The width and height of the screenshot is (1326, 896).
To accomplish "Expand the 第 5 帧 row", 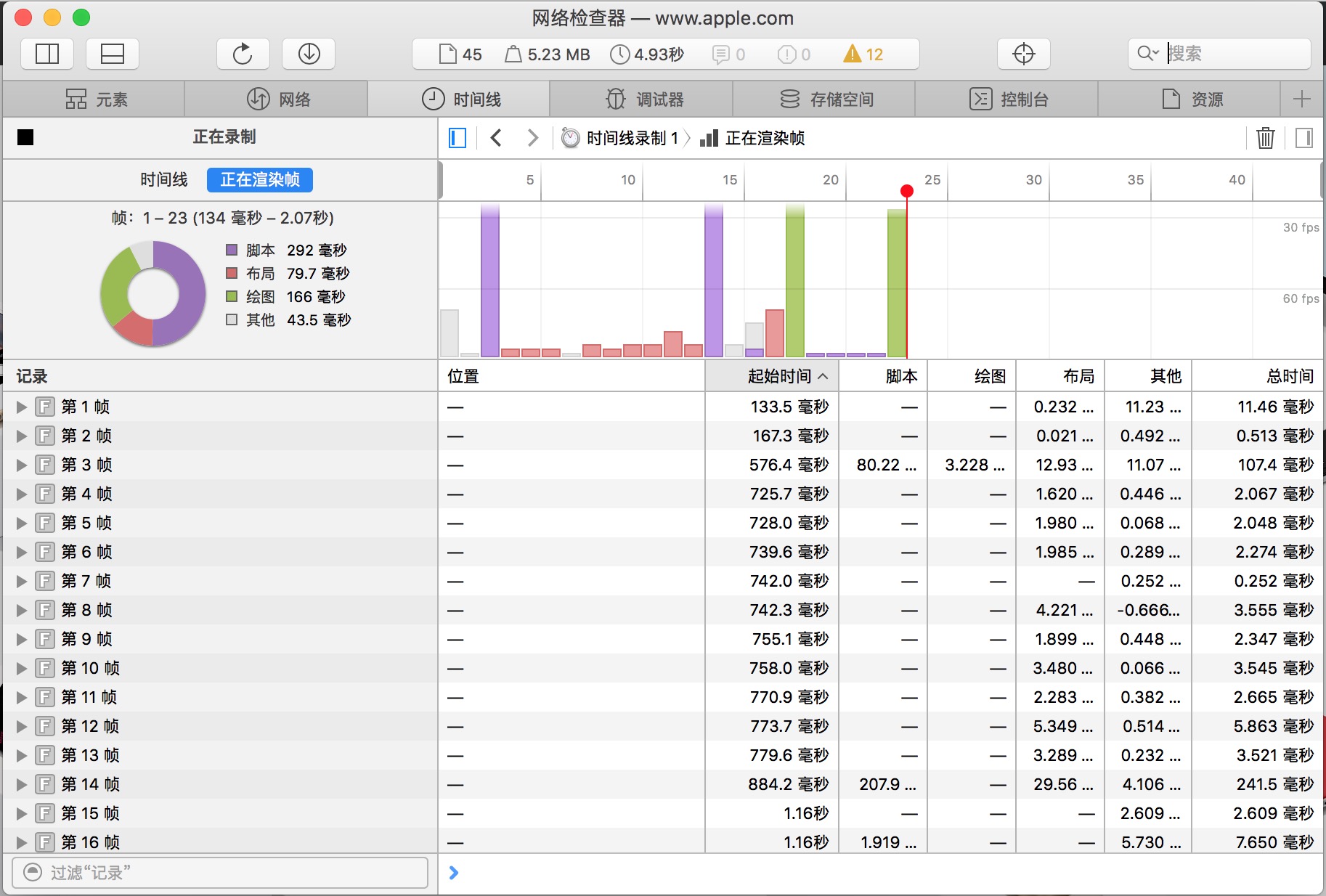I will click(x=22, y=523).
